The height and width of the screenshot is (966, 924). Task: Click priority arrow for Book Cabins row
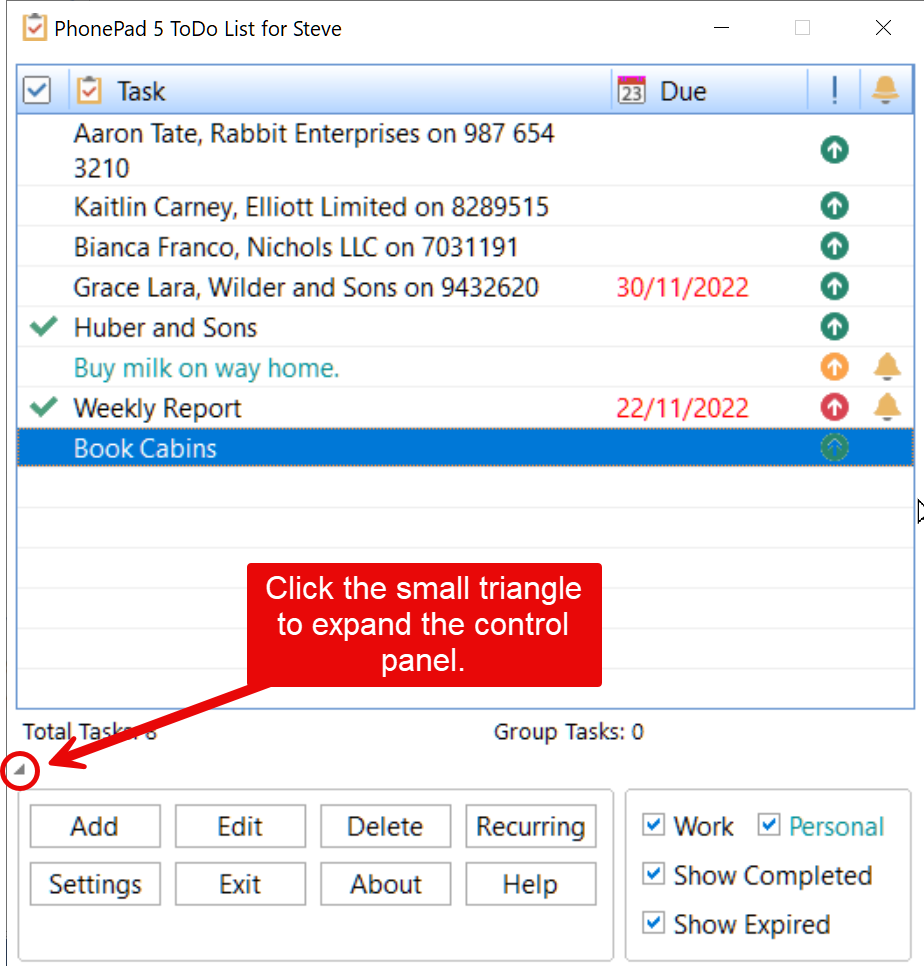[835, 448]
